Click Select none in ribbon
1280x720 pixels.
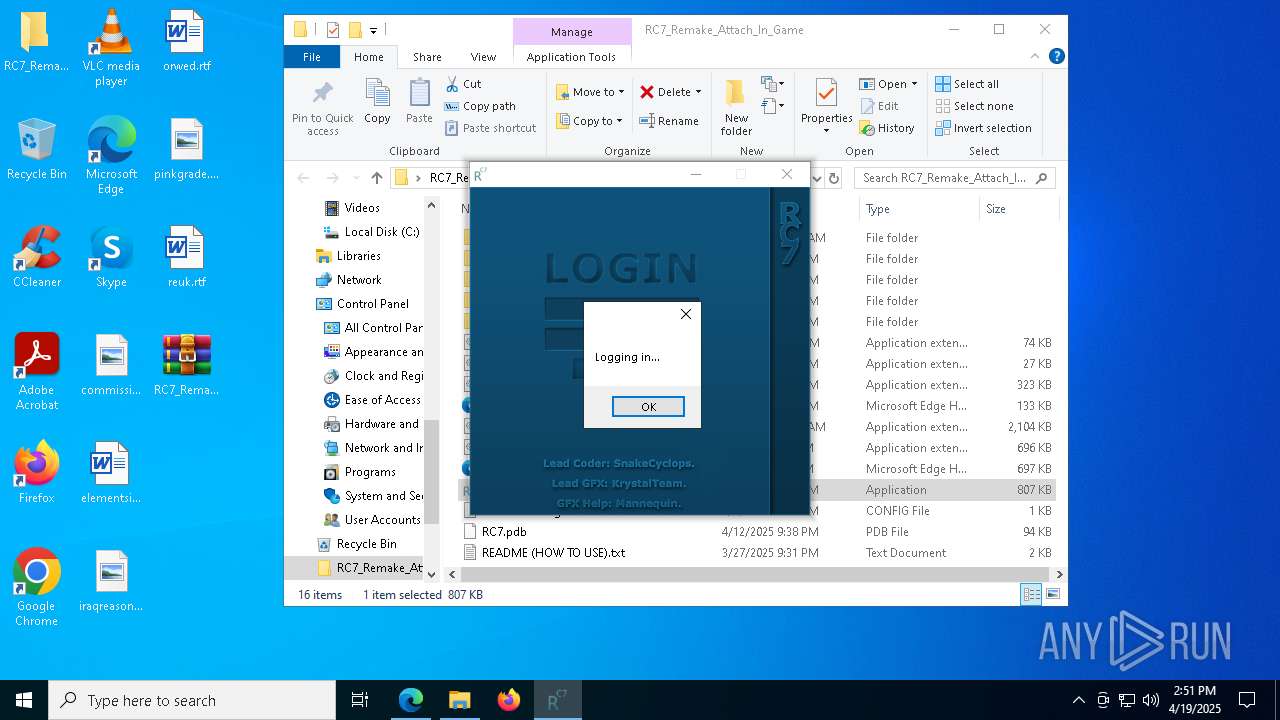click(974, 106)
